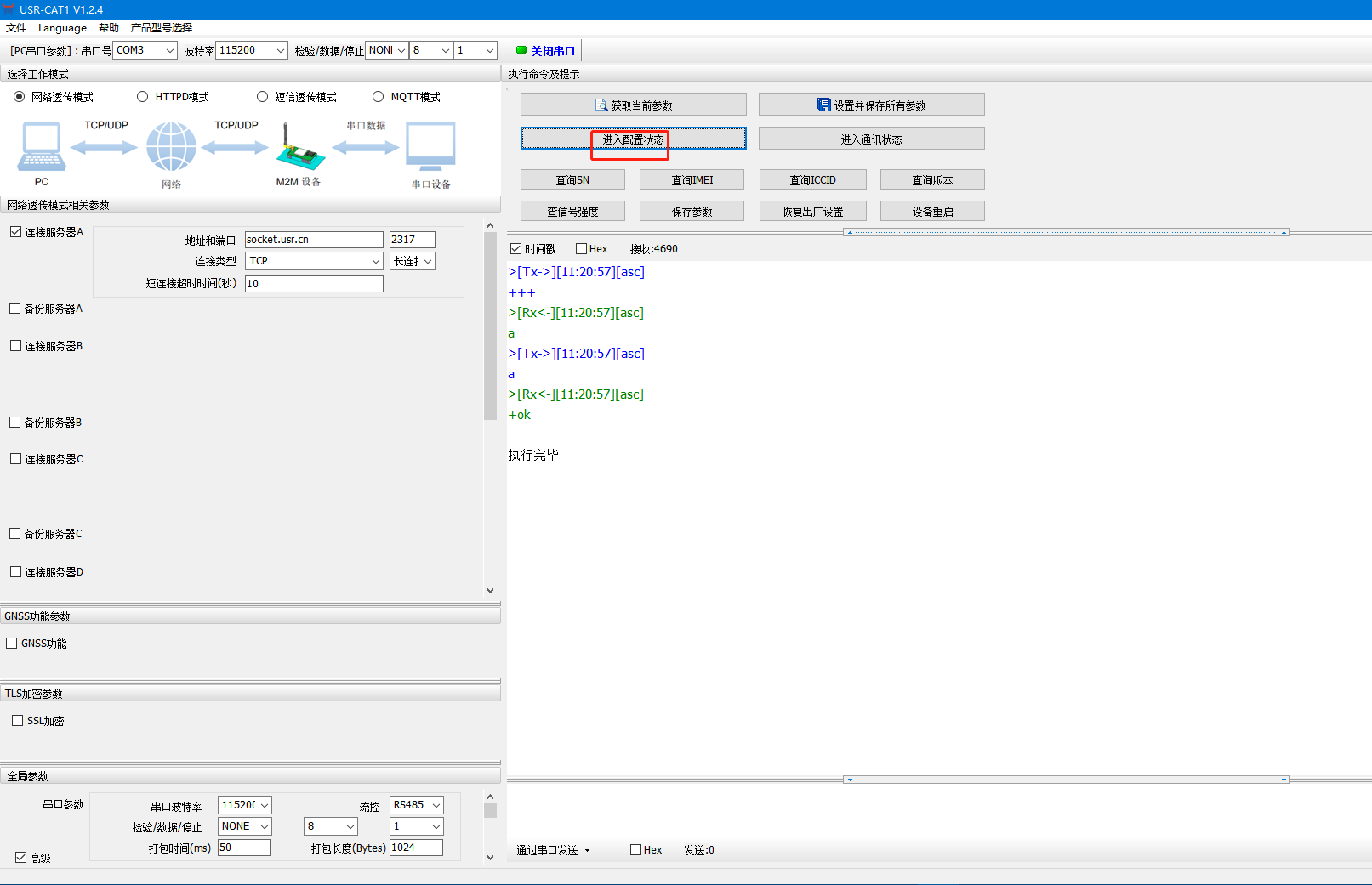Image resolution: width=1372 pixels, height=885 pixels.
Task: Enable the GNSS function checkbox
Action: coord(12,644)
